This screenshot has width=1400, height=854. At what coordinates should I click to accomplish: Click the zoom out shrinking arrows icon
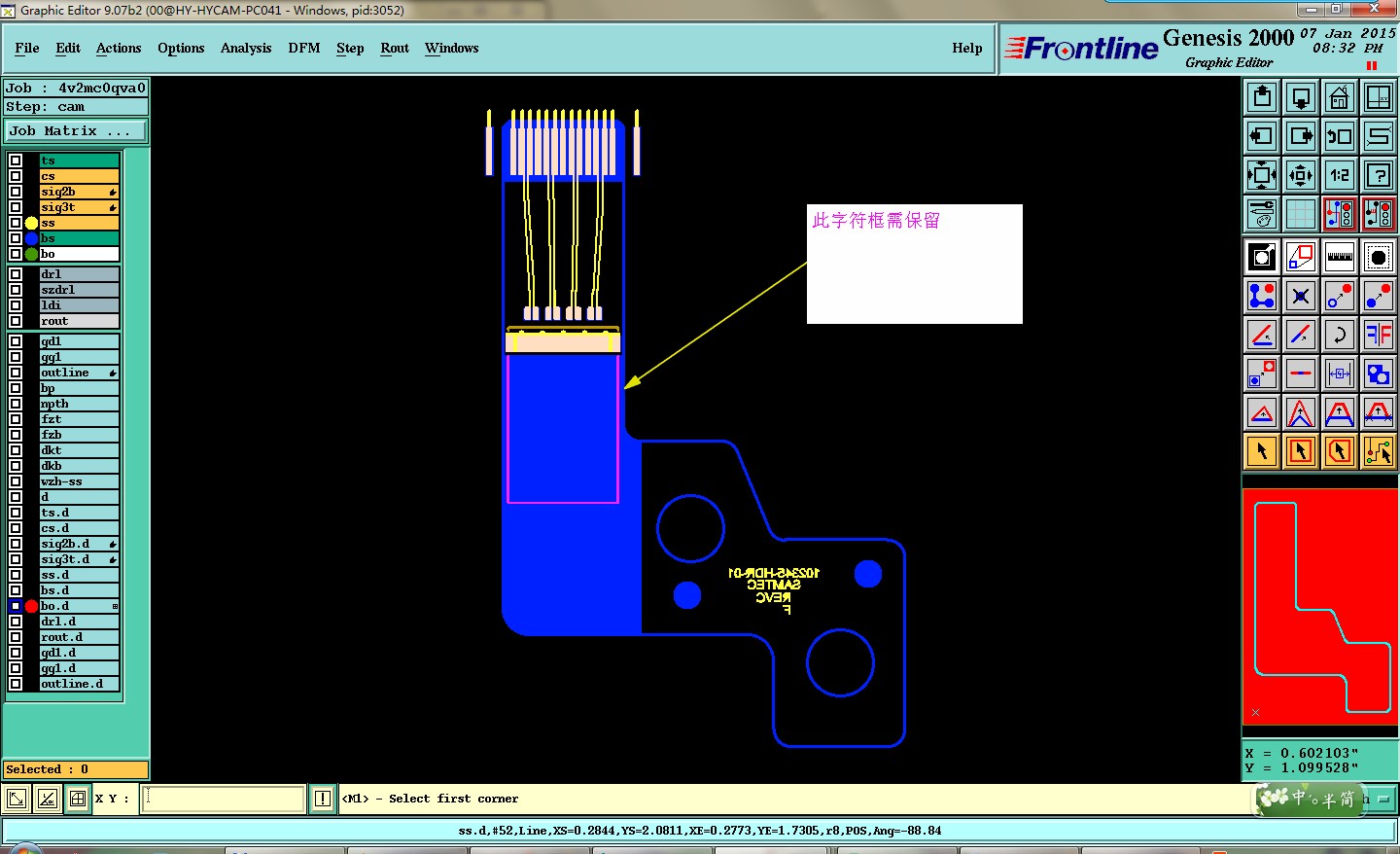tap(1301, 175)
